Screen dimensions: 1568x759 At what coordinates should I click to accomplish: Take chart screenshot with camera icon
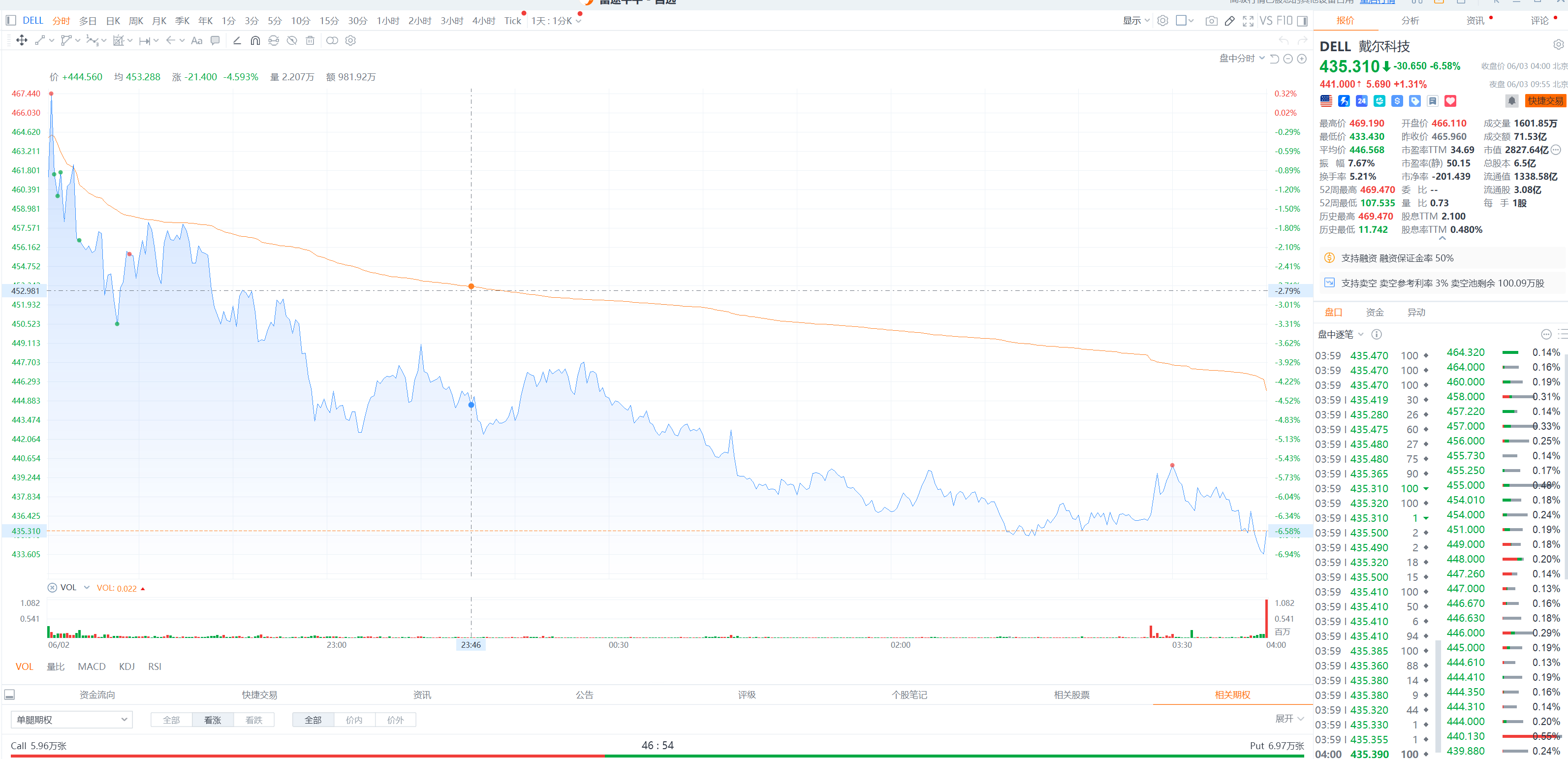coord(1211,21)
